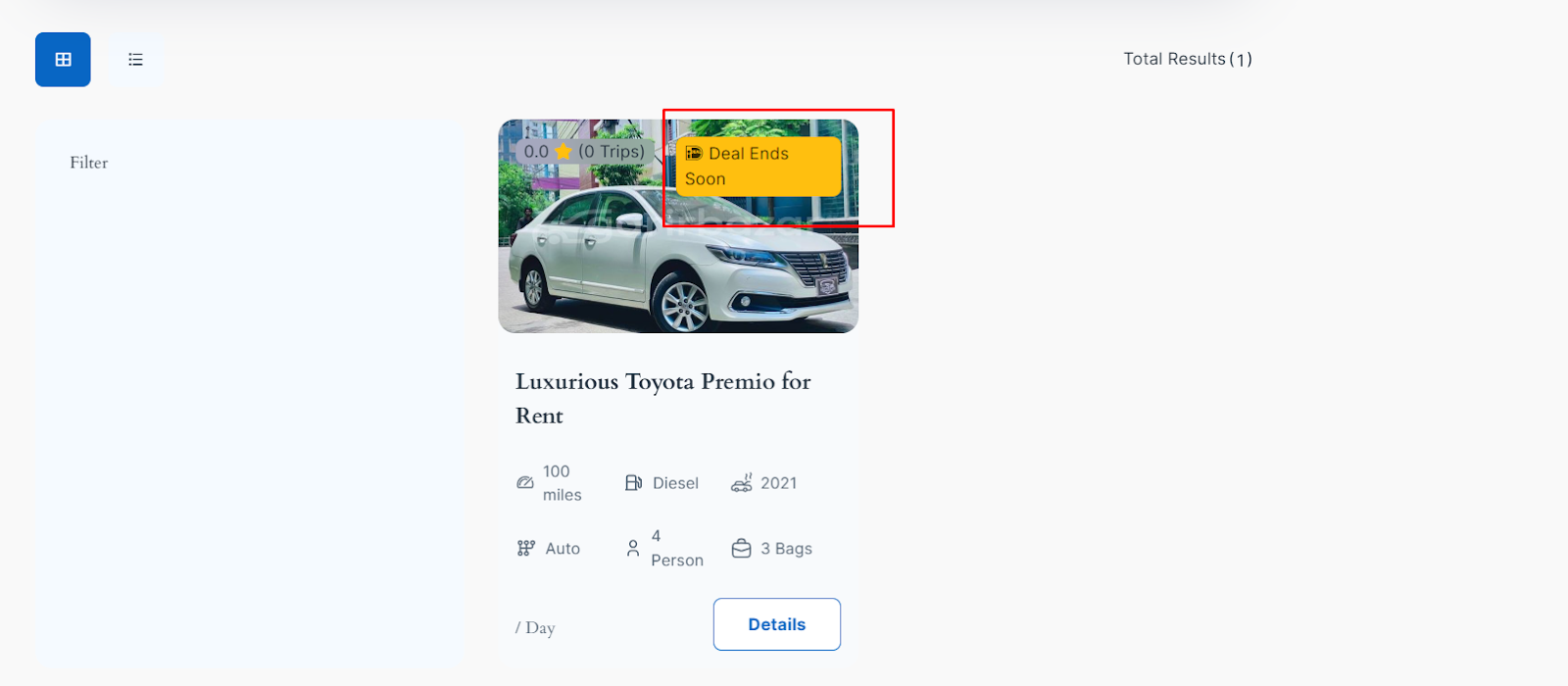Open the Luxurious Toyota Premio for Rent title
This screenshot has height=686, width=1568.
pos(663,398)
